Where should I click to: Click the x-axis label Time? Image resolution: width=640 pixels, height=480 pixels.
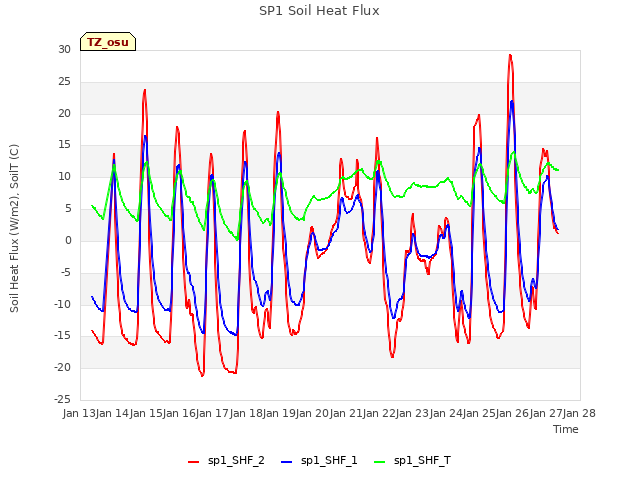coord(566,429)
